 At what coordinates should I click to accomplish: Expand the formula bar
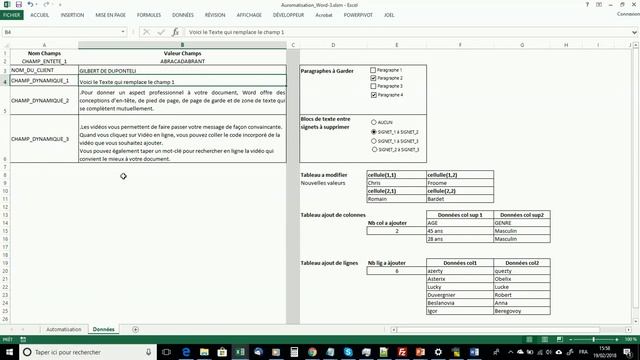coord(634,32)
